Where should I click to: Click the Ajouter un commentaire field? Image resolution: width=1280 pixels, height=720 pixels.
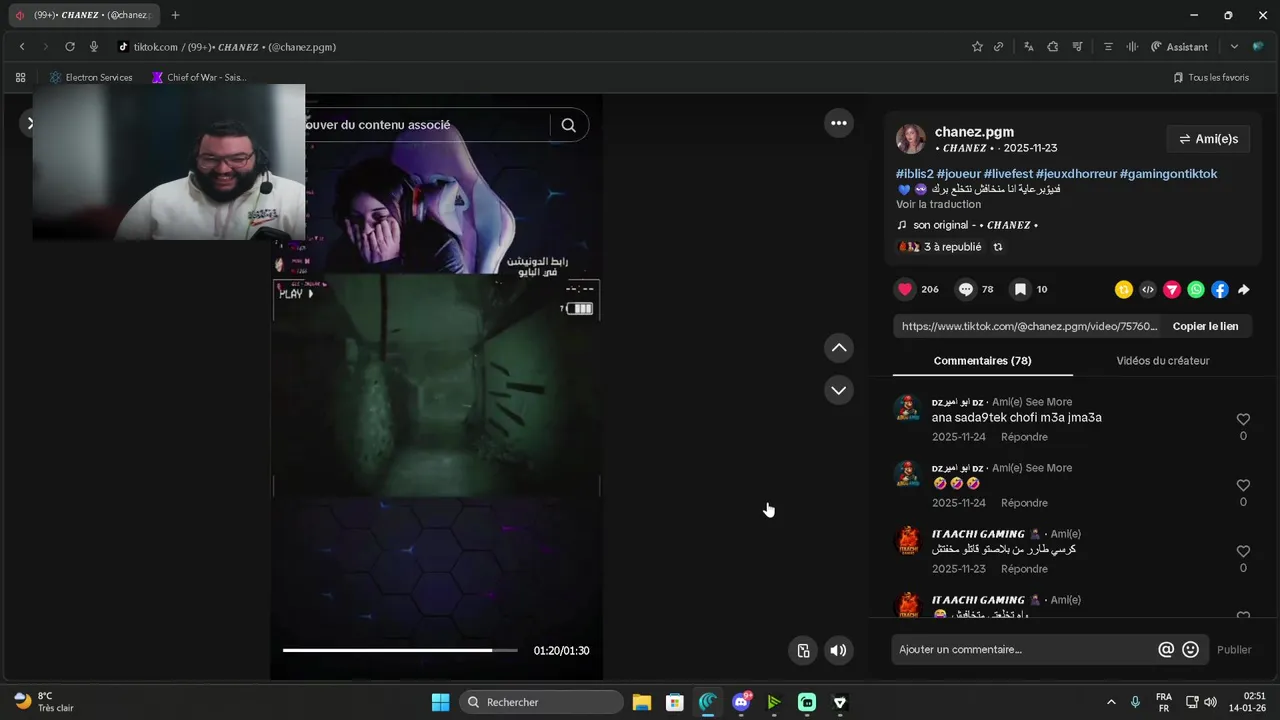1025,650
